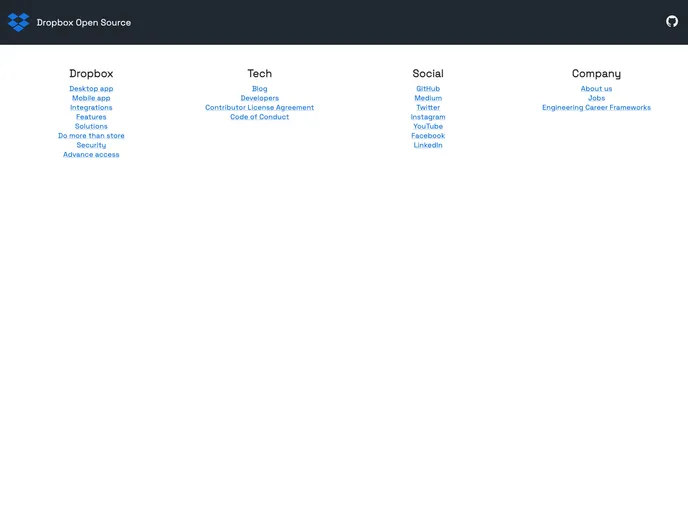Open Engineering Career Frameworks link
688x512 pixels.
596,107
